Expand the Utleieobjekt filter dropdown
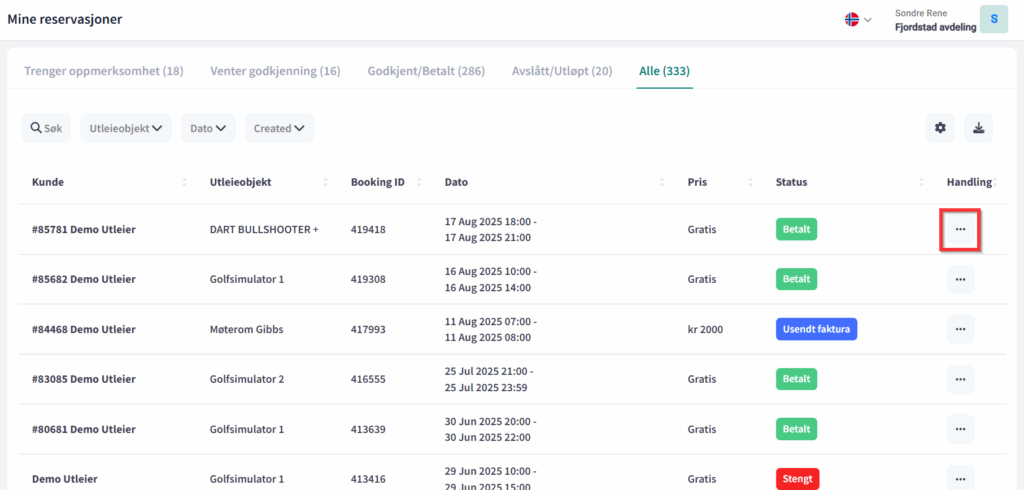Image resolution: width=1024 pixels, height=490 pixels. [x=126, y=128]
